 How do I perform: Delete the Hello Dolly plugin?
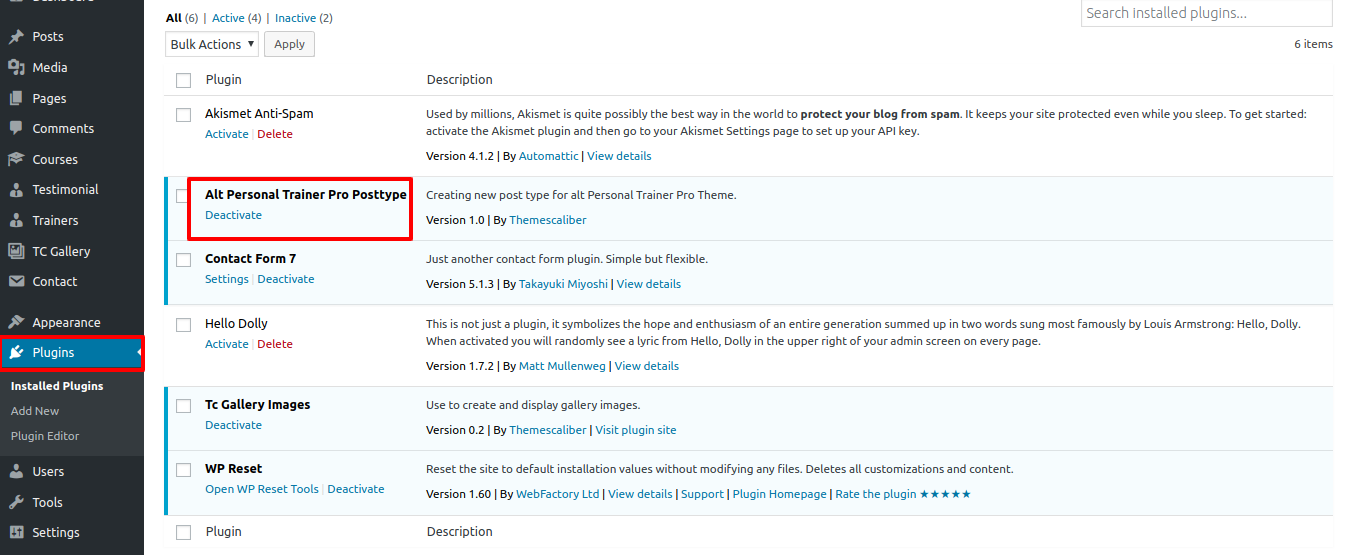pos(275,344)
